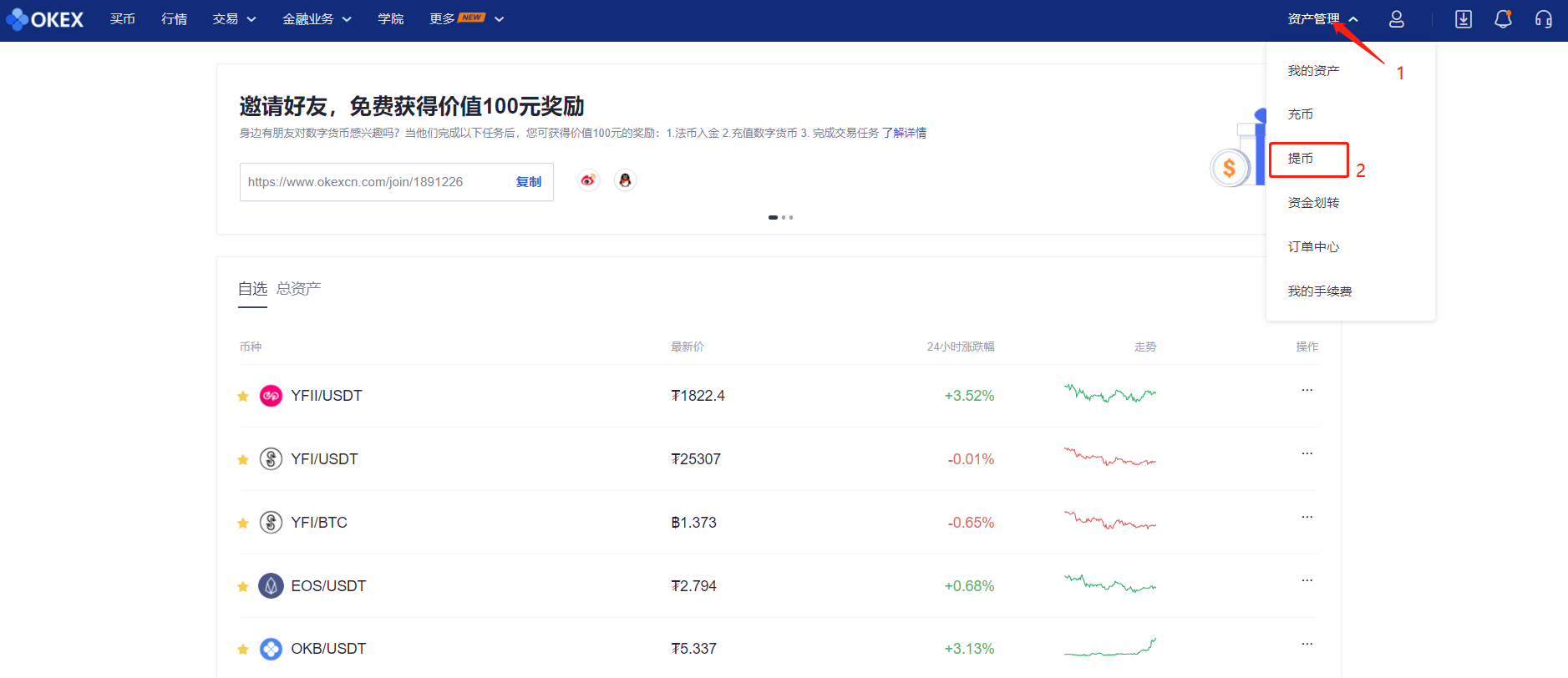
Task: View the OKB/USDT trend sparkline
Action: [1110, 647]
